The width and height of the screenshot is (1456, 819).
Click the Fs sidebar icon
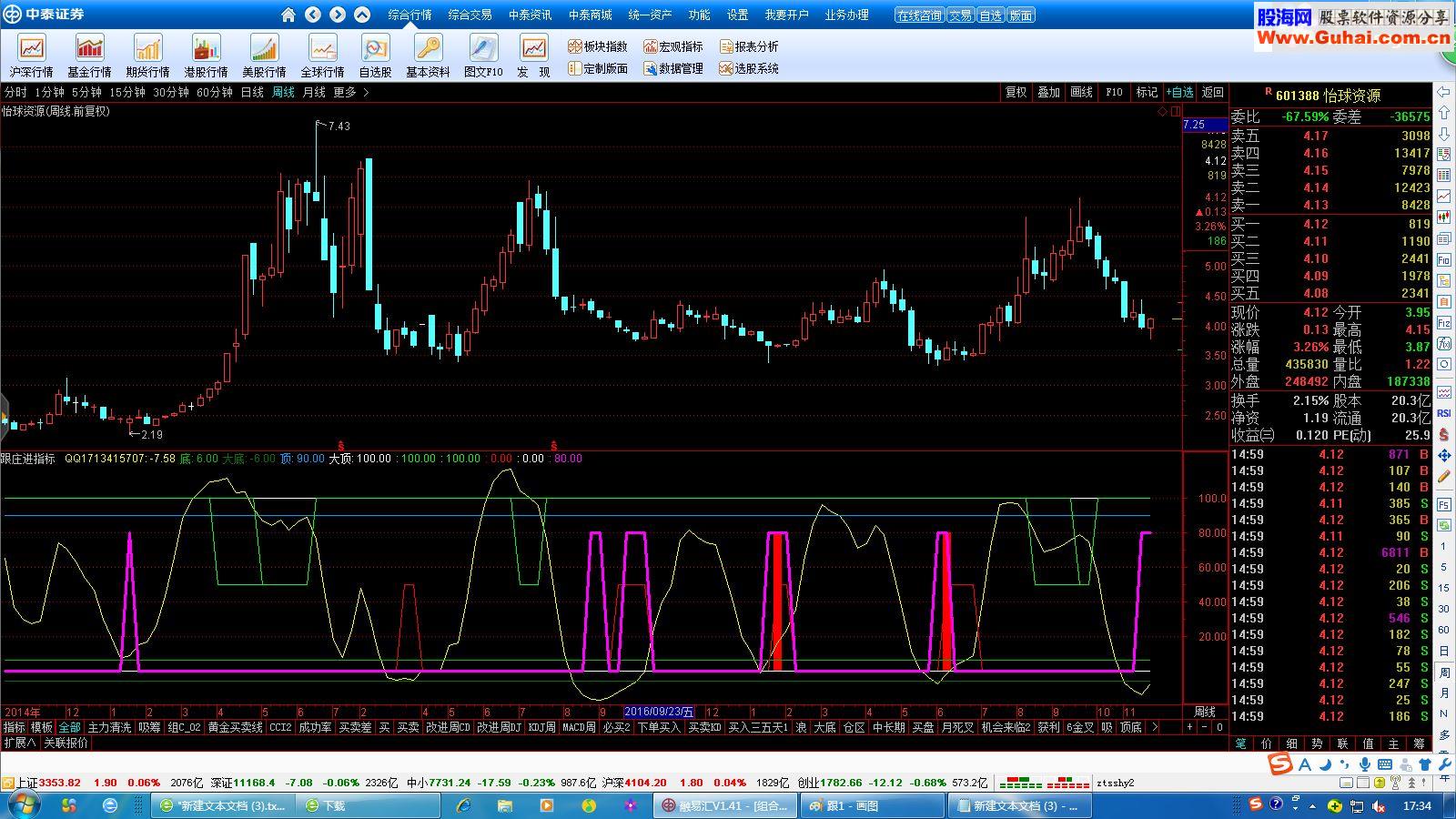(1444, 504)
